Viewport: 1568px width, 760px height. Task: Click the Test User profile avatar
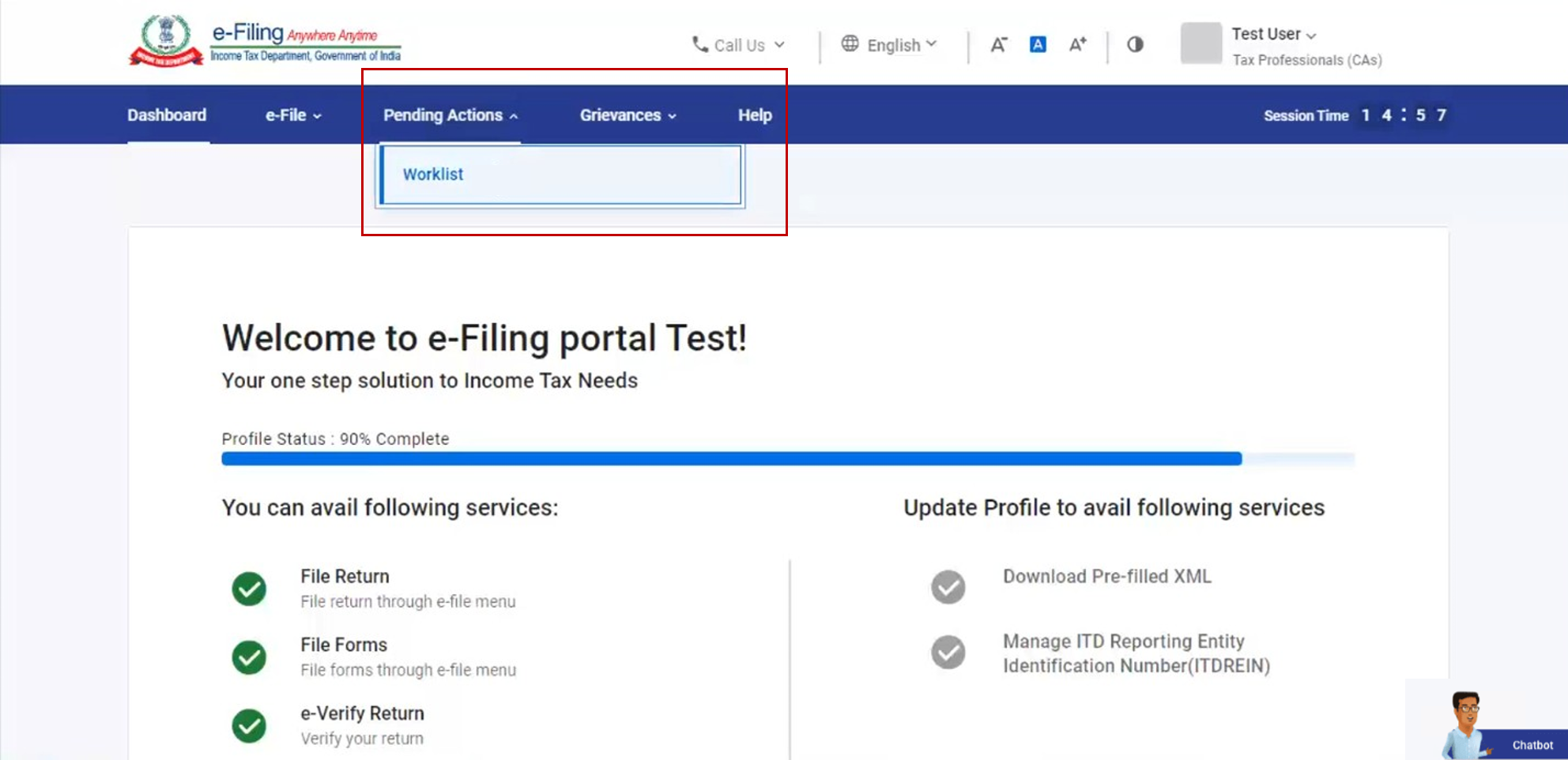[1200, 43]
